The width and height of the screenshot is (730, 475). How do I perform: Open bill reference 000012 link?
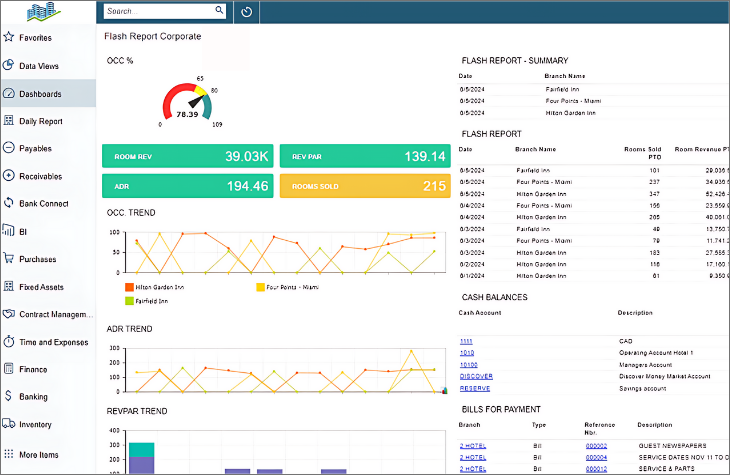[x=596, y=468]
